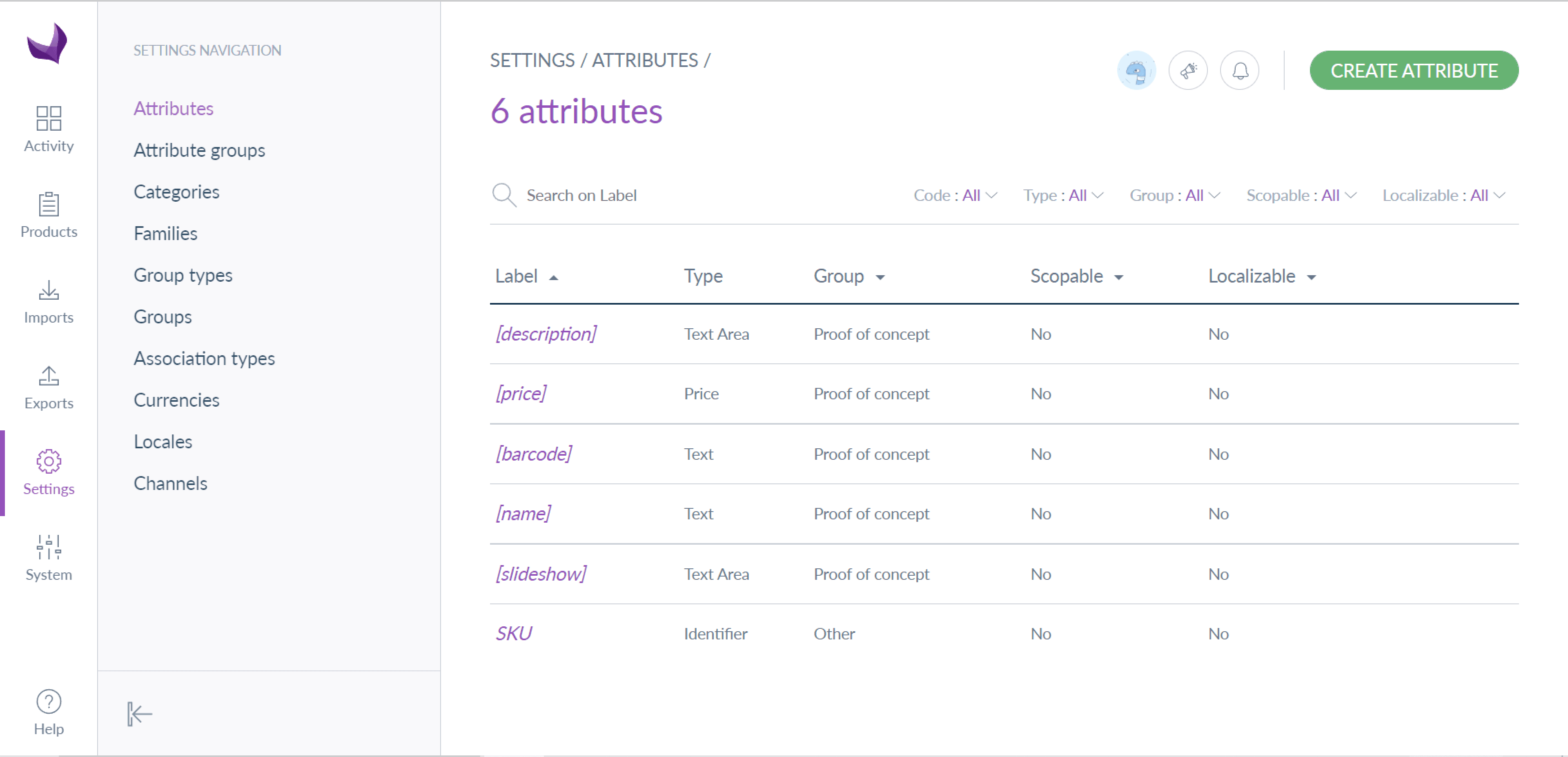The image size is (1568, 757).
Task: Click the search magnifier icon
Action: 504,195
